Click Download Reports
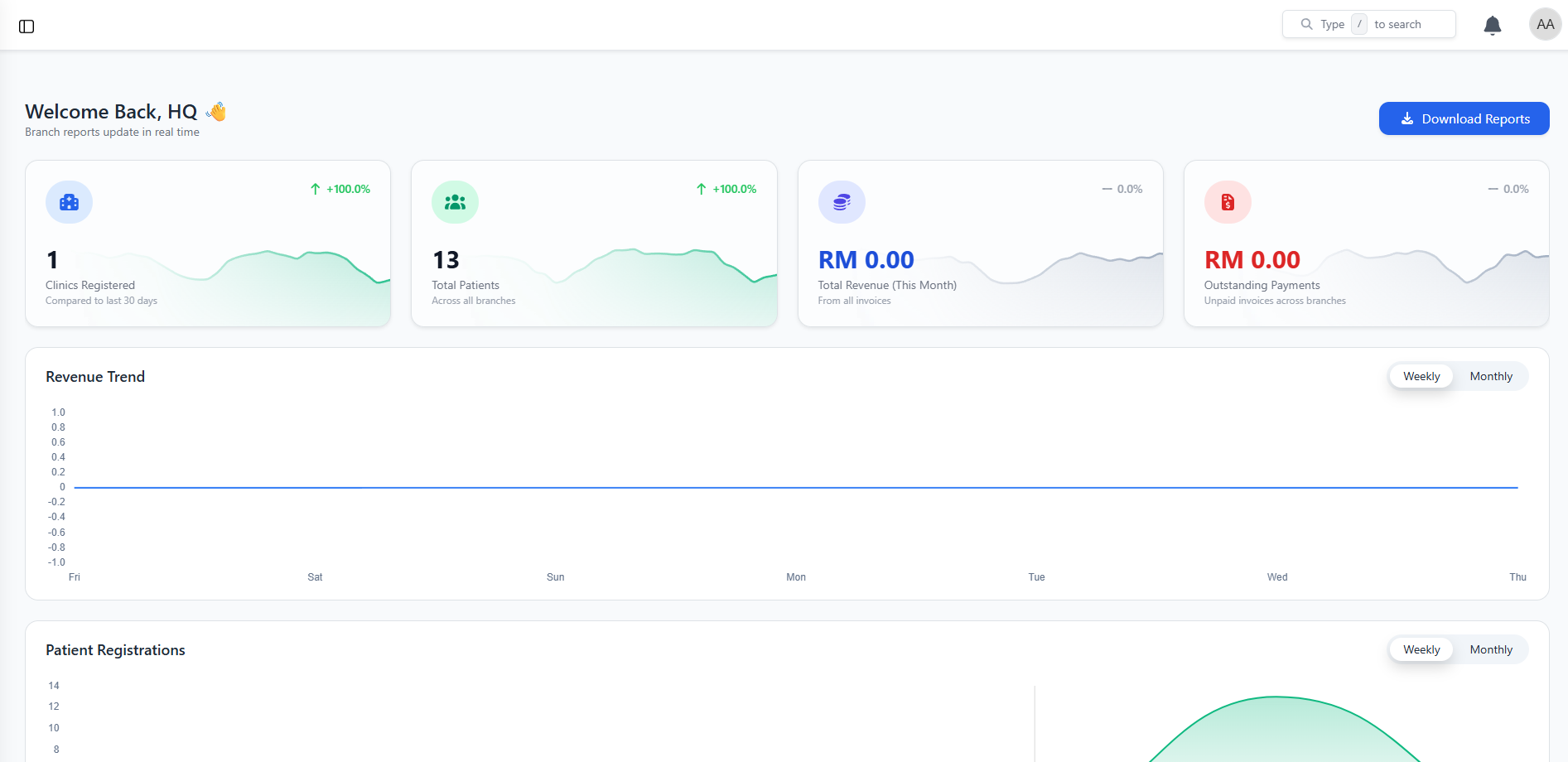Image resolution: width=1568 pixels, height=762 pixels. pyautogui.click(x=1464, y=118)
